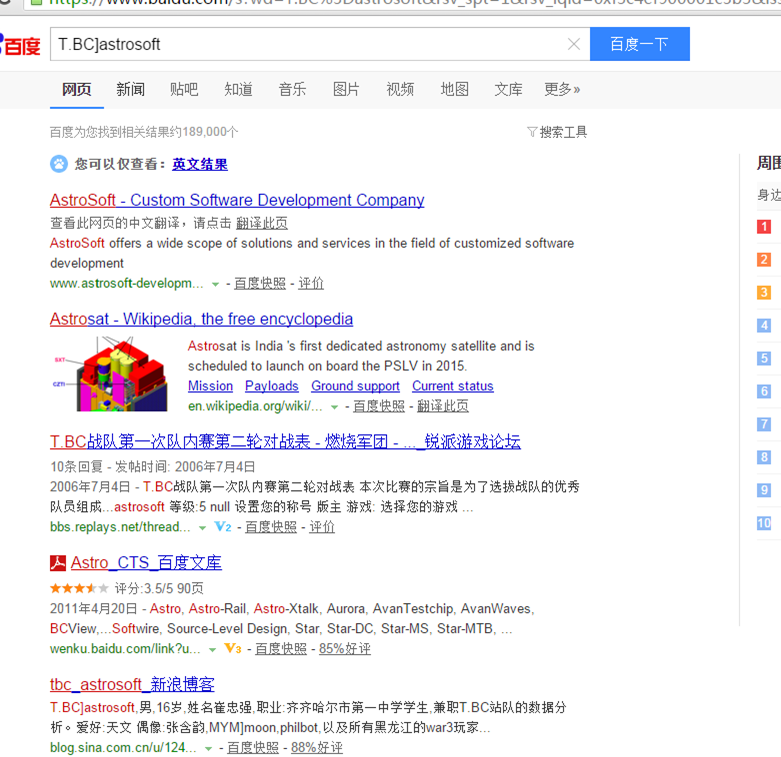Click the PDF icon of Astro_CTS result
Viewport: 781px width, 757px height.
58,563
